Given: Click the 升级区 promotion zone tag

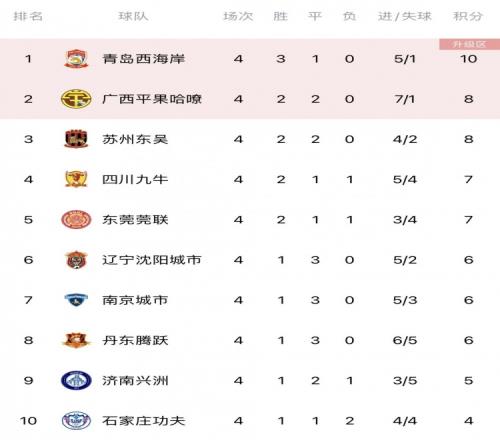Looking at the screenshot, I should [x=469, y=44].
